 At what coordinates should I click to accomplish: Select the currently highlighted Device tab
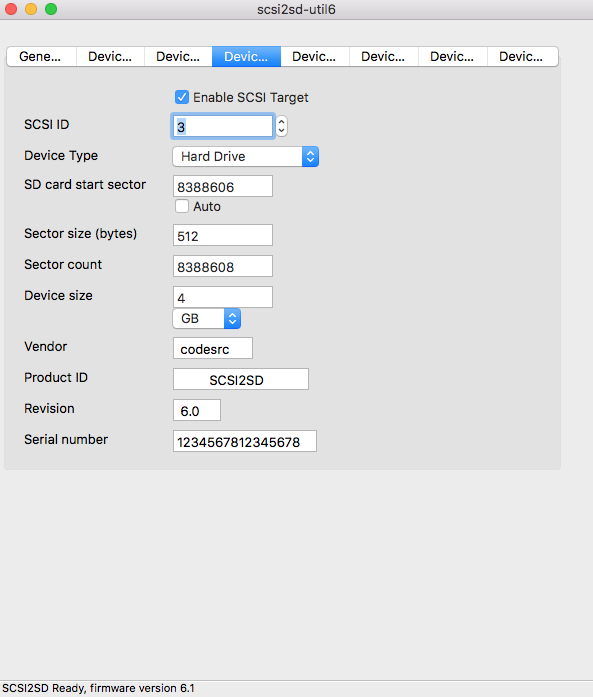[246, 56]
